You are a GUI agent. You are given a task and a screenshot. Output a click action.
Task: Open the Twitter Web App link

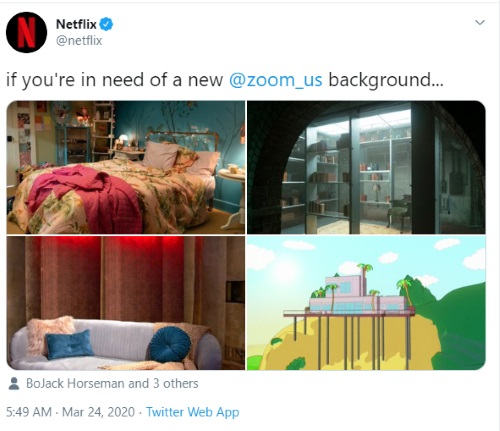tap(193, 412)
